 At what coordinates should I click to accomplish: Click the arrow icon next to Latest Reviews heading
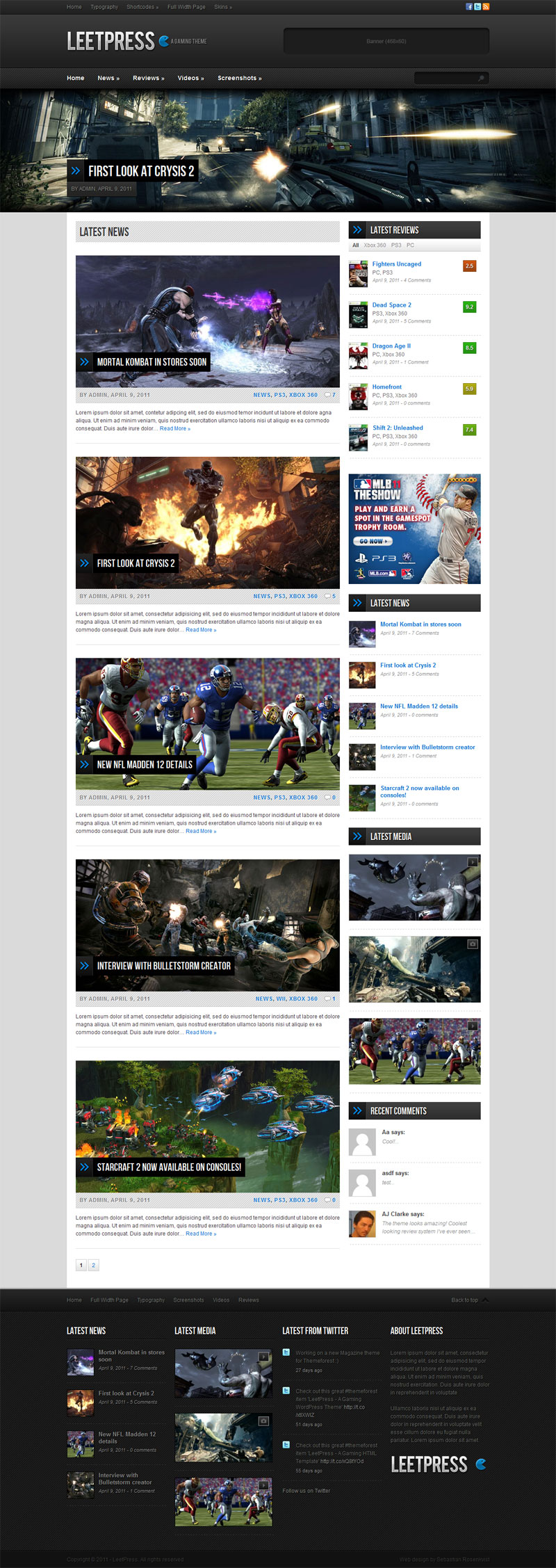click(357, 230)
